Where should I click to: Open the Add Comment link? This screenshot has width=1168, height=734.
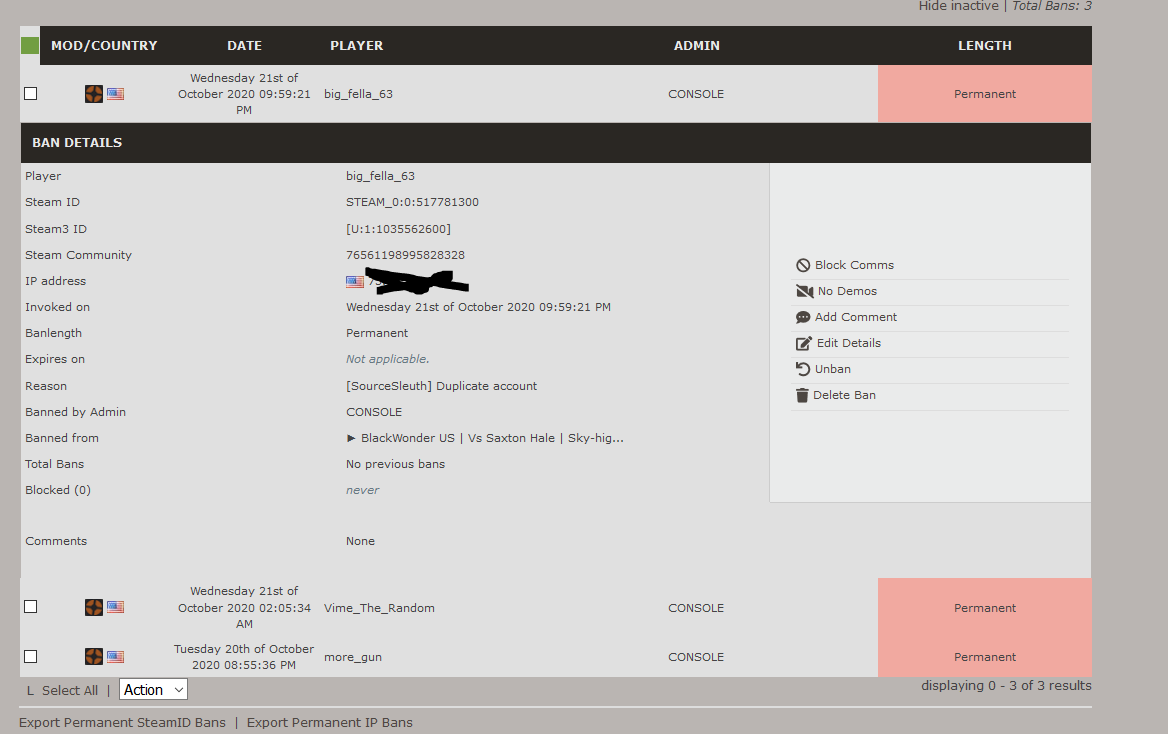click(x=856, y=317)
